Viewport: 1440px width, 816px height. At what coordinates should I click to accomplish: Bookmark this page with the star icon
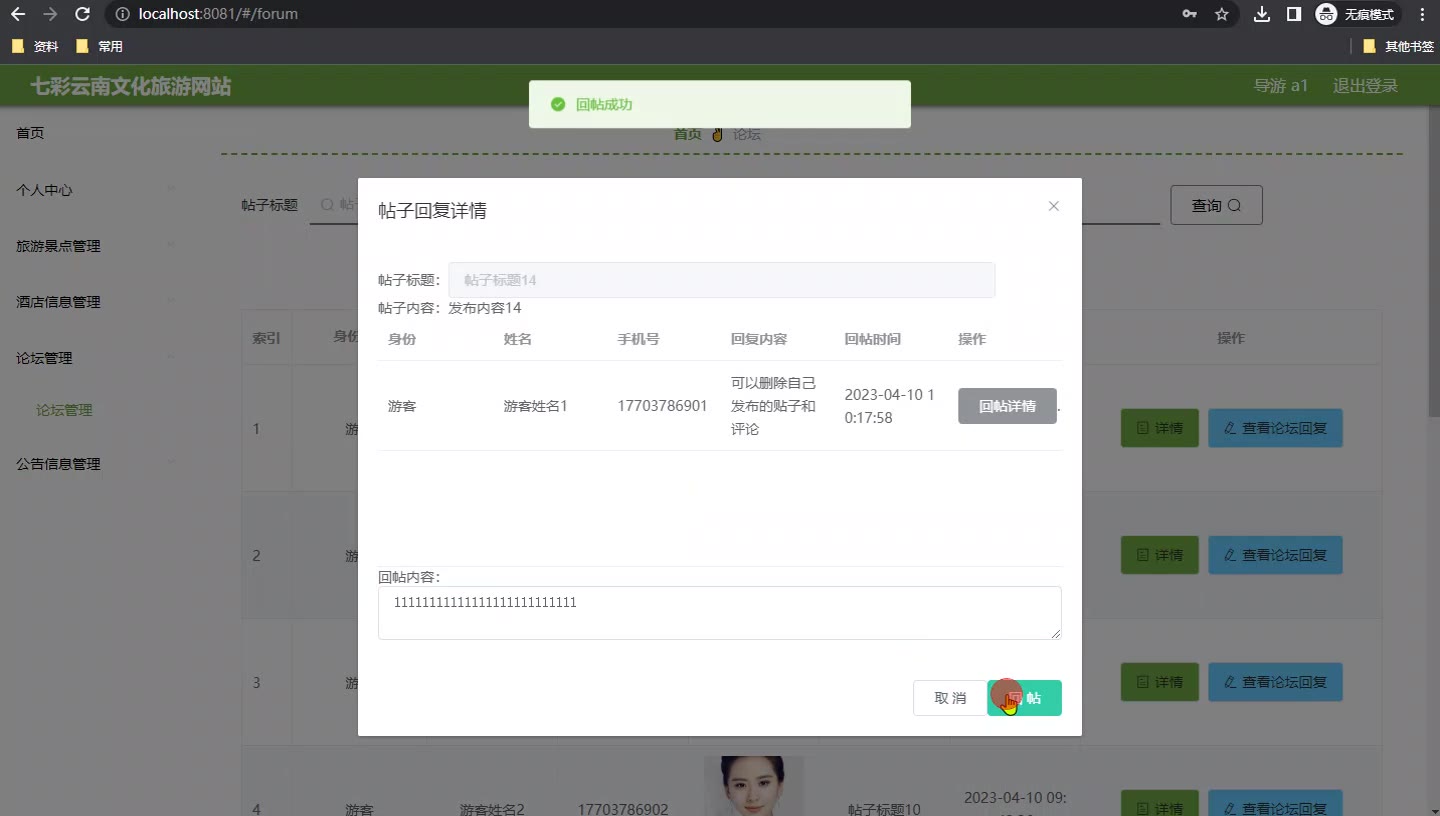click(x=1221, y=14)
